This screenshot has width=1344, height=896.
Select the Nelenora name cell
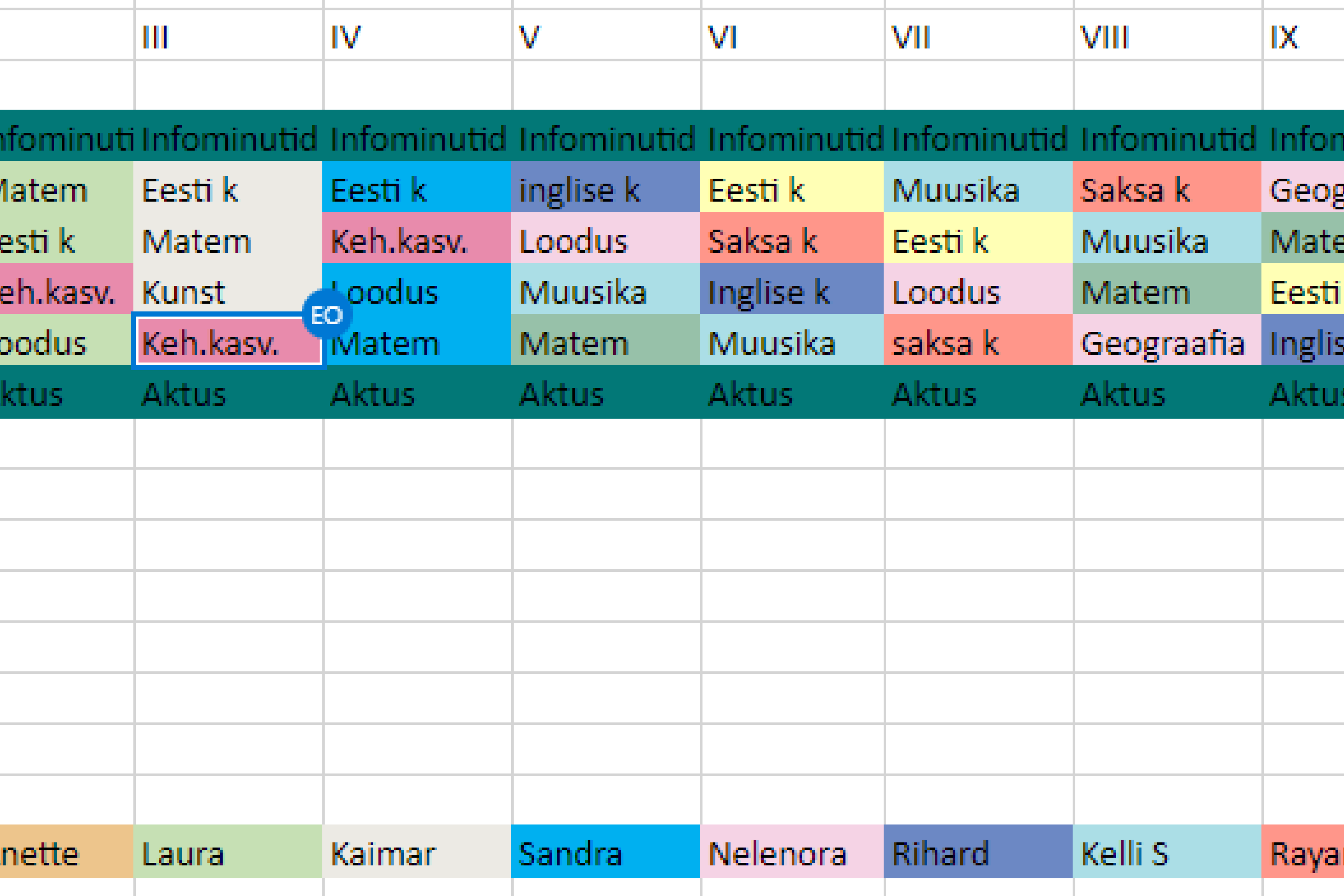(x=792, y=854)
